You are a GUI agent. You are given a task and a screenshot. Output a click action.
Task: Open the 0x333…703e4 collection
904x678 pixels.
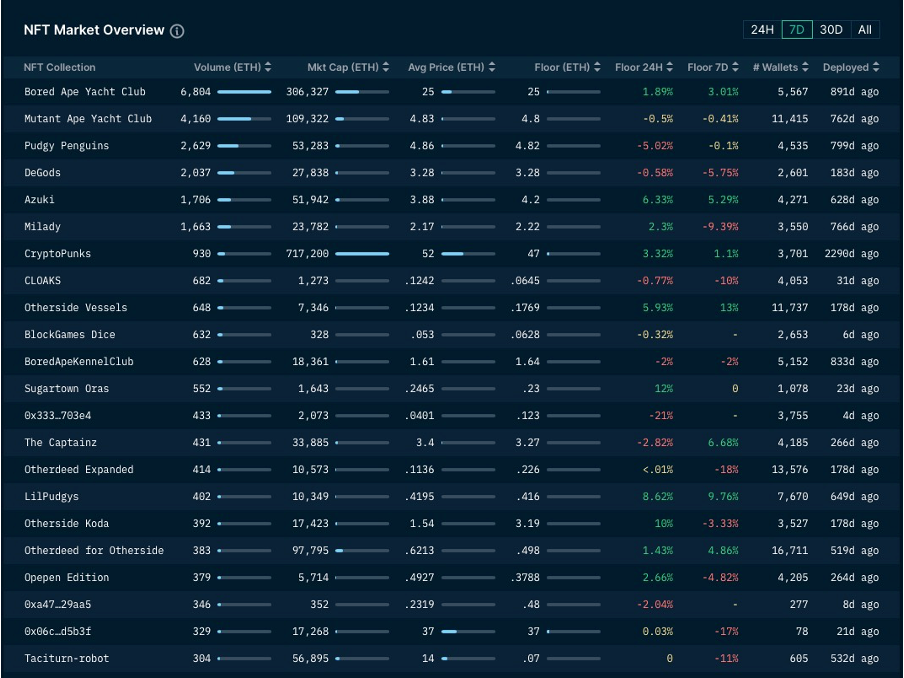58,416
